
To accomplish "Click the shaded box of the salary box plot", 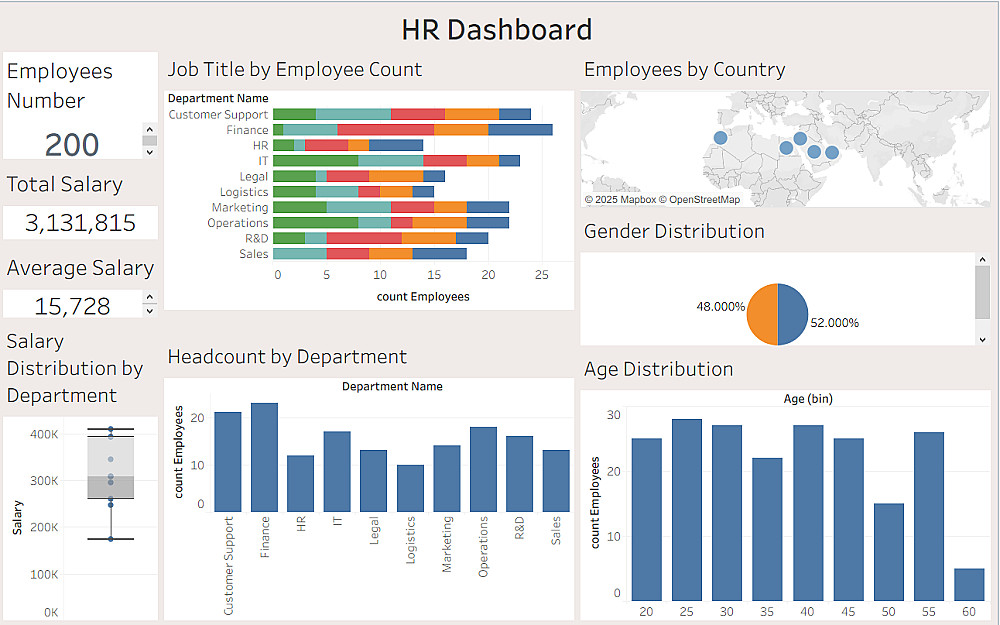I will coord(110,467).
